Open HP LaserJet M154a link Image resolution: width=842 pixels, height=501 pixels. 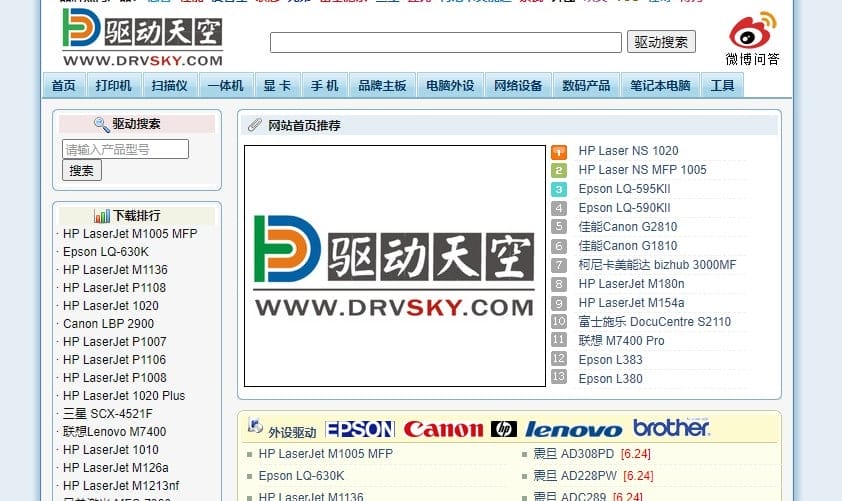point(632,303)
